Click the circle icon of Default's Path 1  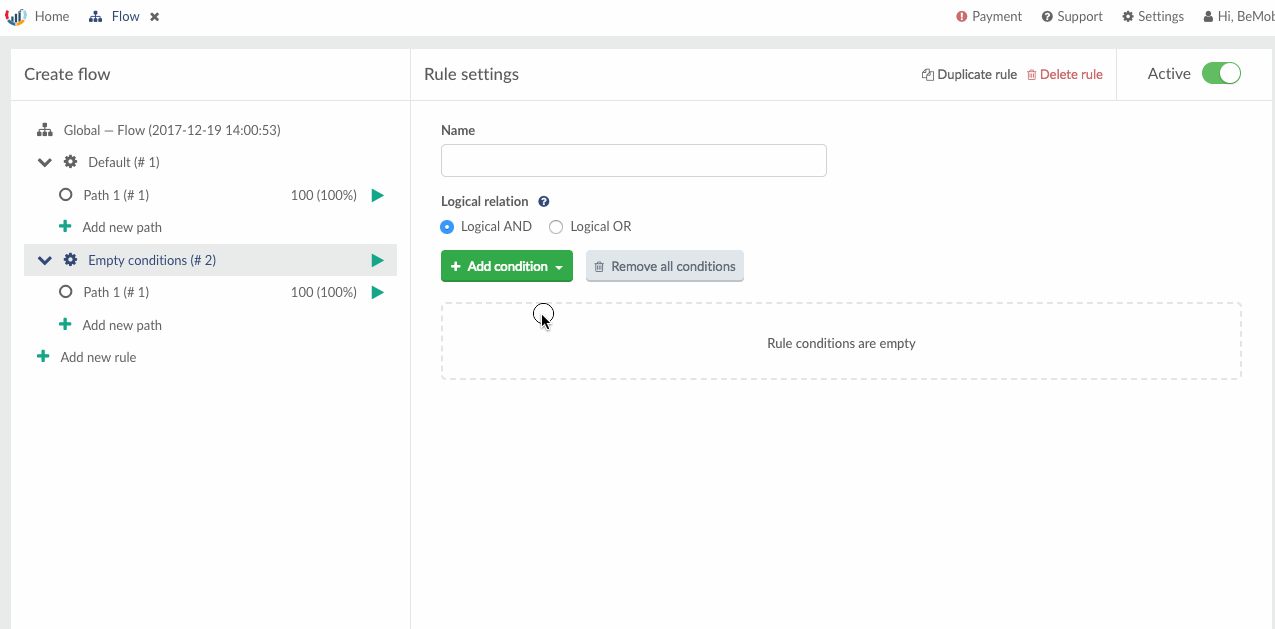coord(66,195)
